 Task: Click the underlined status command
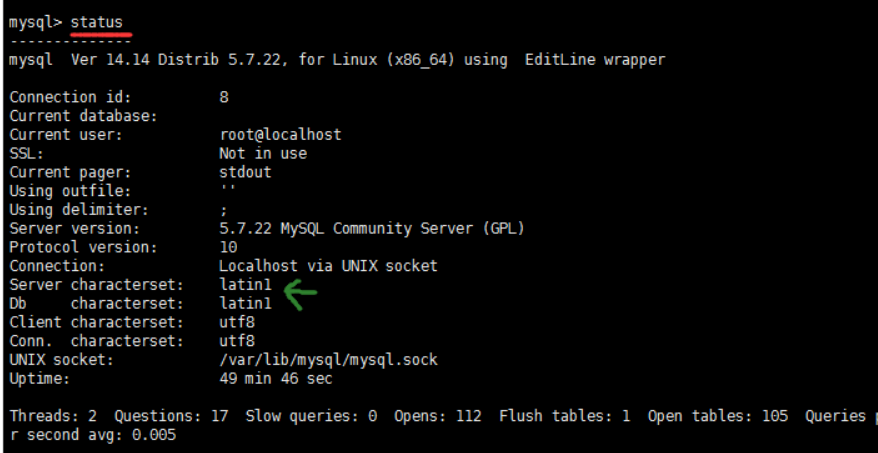(98, 21)
